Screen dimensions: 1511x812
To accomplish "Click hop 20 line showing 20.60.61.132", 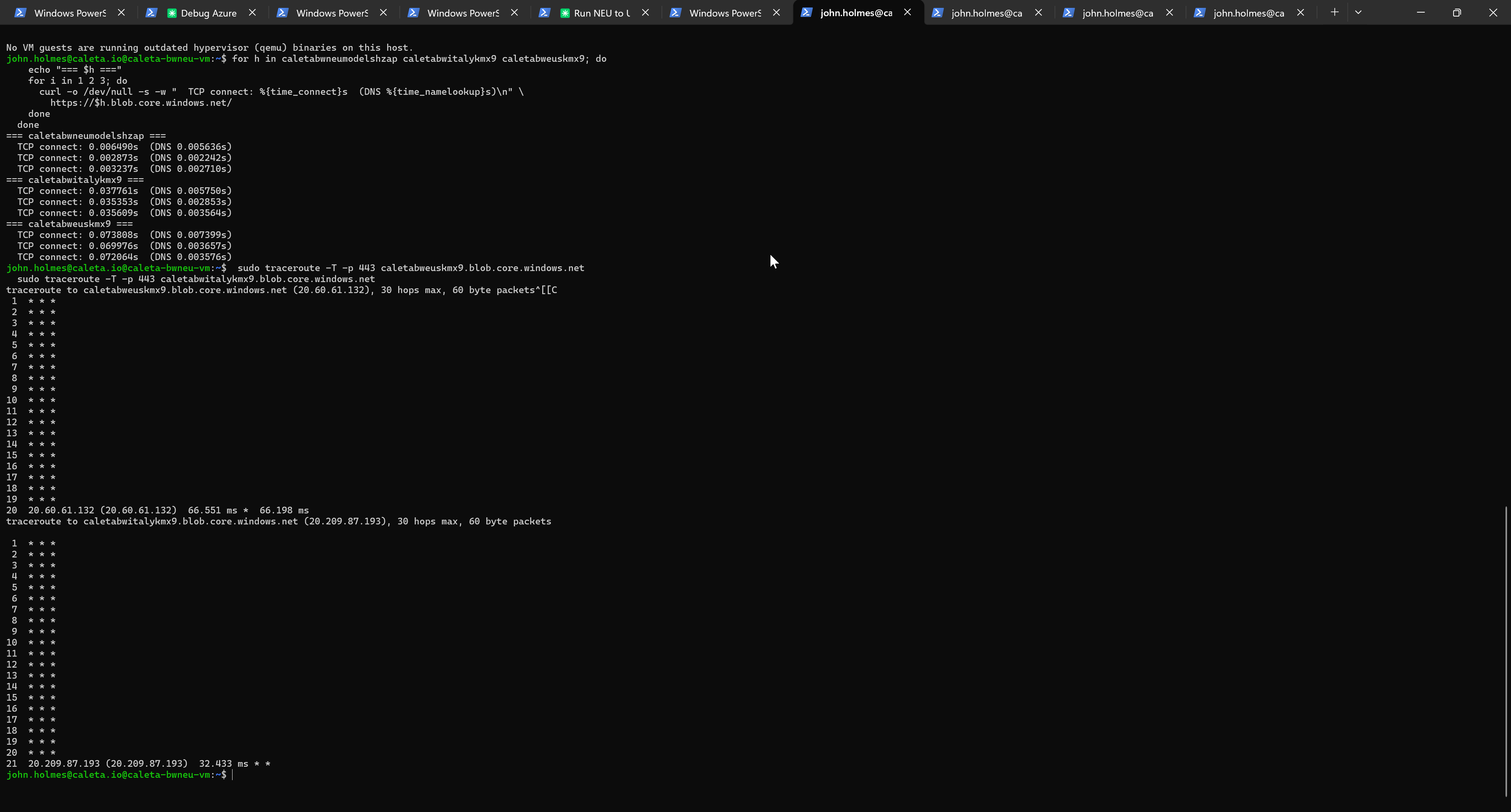I will (157, 510).
